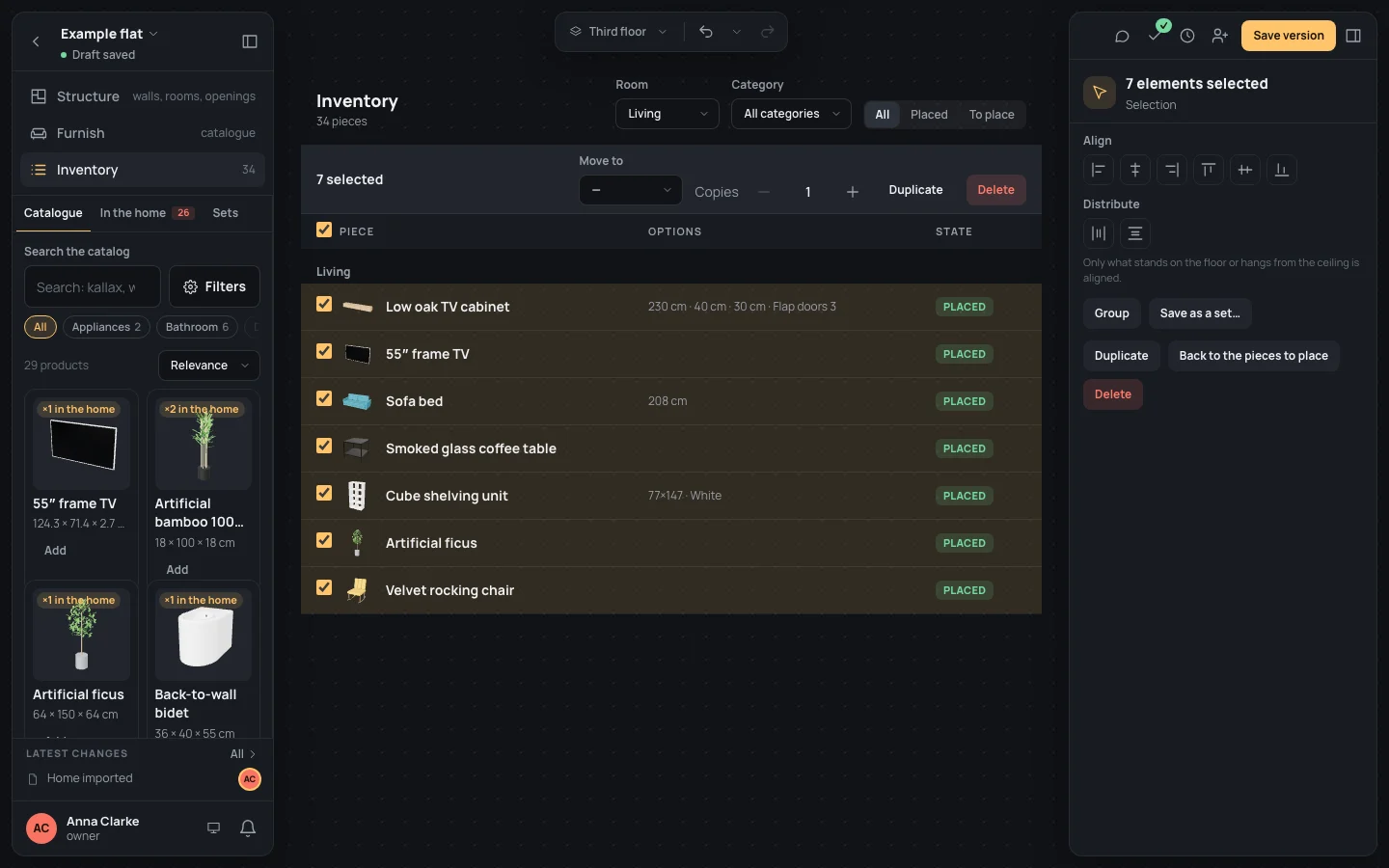Click the back arrow beside Example flat
Viewport: 1389px width, 868px height.
click(36, 41)
